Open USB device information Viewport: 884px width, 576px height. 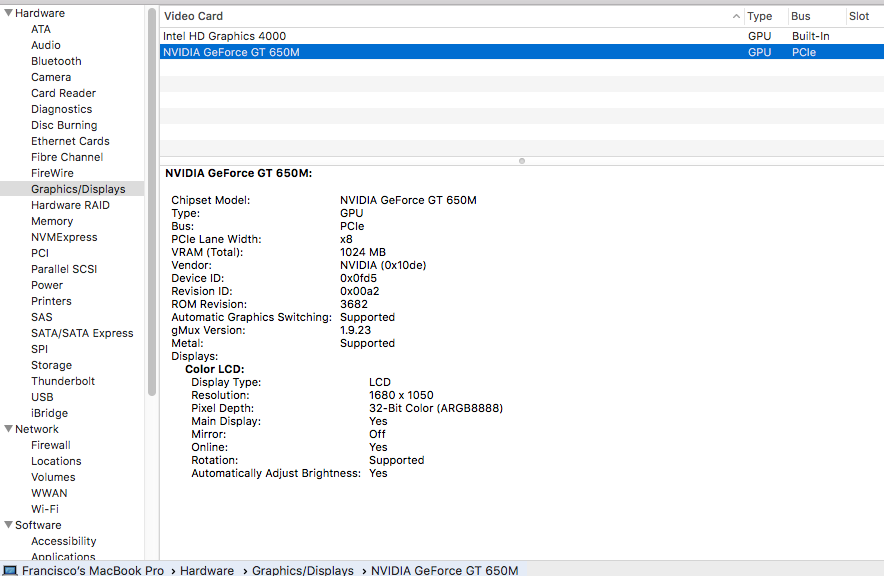tap(42, 397)
